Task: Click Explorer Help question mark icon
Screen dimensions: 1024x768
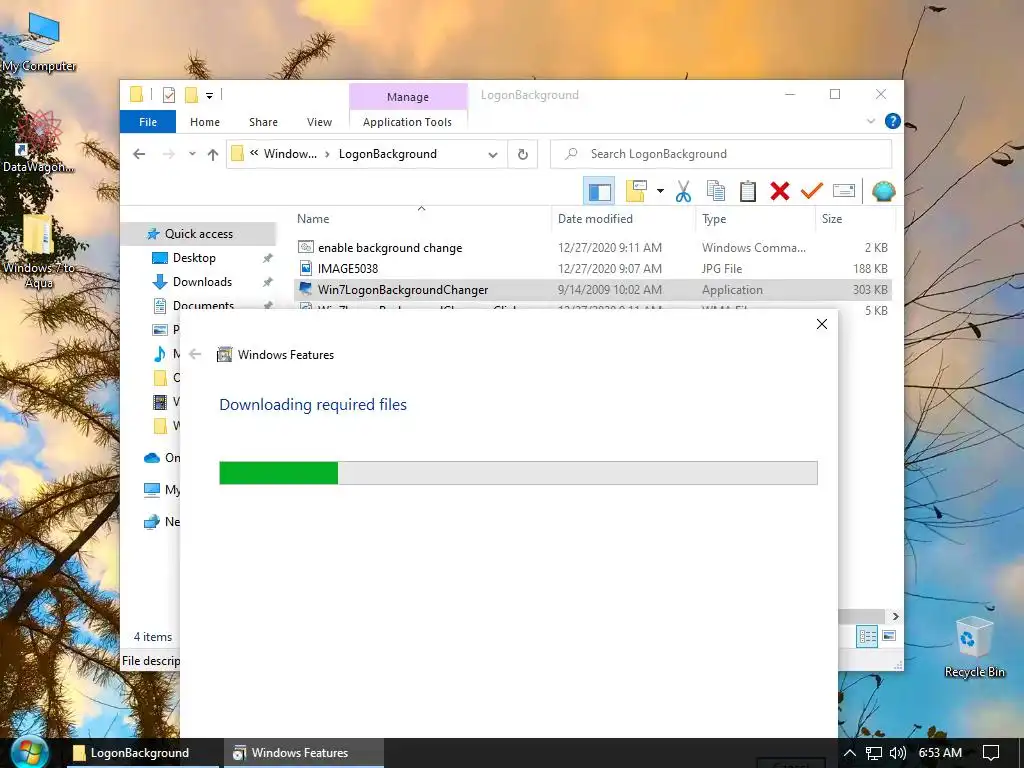Action: click(892, 121)
